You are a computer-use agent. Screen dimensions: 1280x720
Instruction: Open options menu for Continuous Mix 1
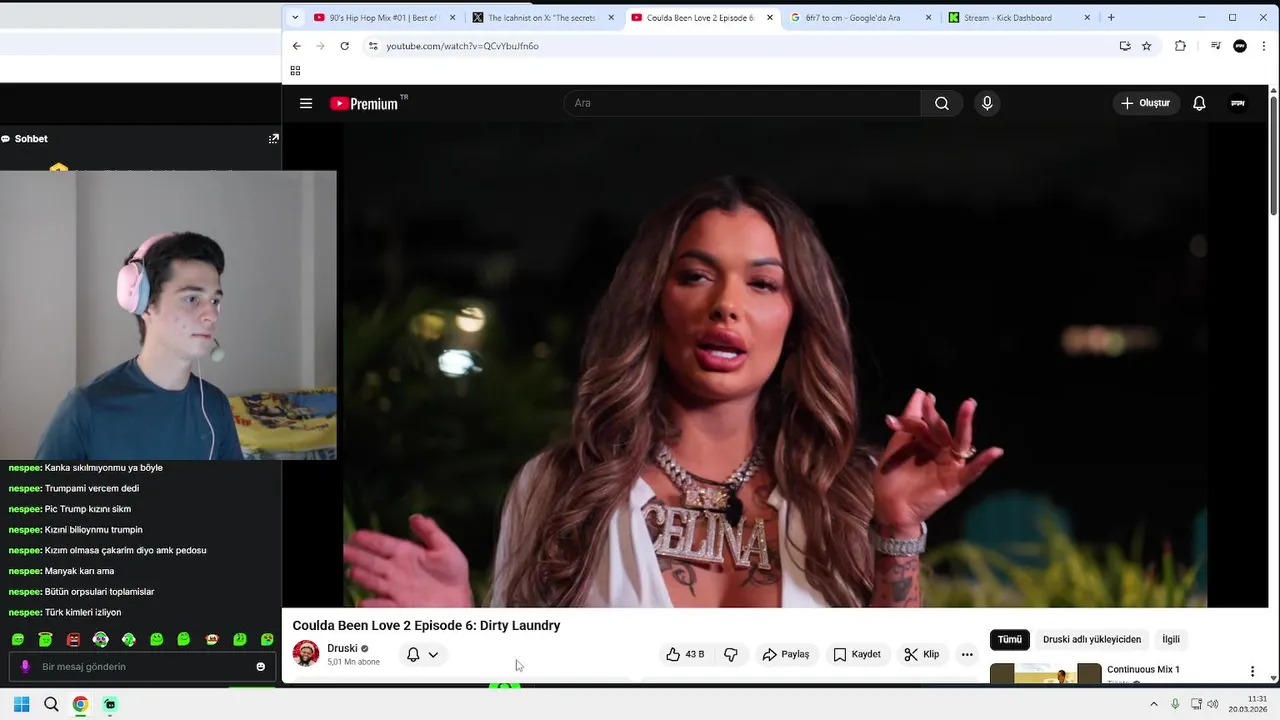1252,672
